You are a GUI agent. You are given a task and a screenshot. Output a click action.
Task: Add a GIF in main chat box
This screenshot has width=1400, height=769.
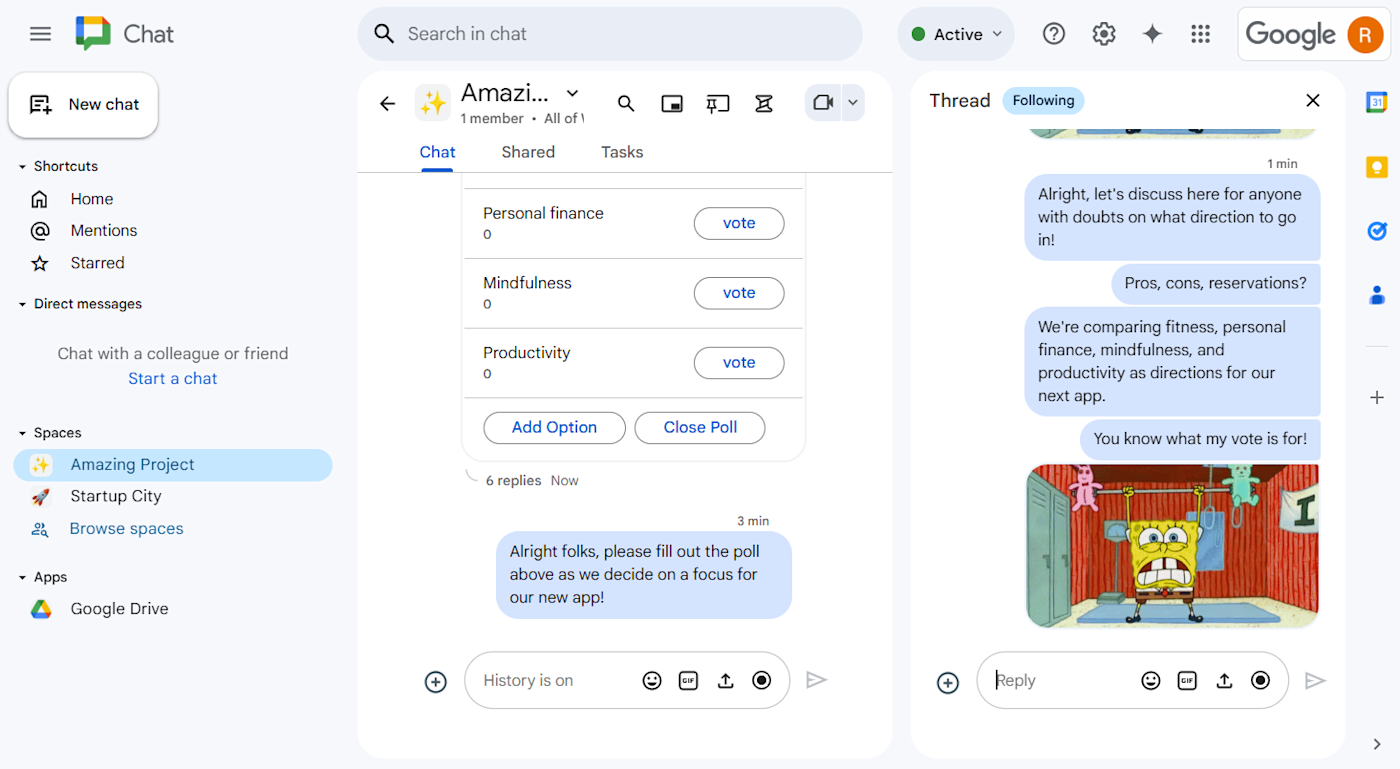tap(688, 680)
